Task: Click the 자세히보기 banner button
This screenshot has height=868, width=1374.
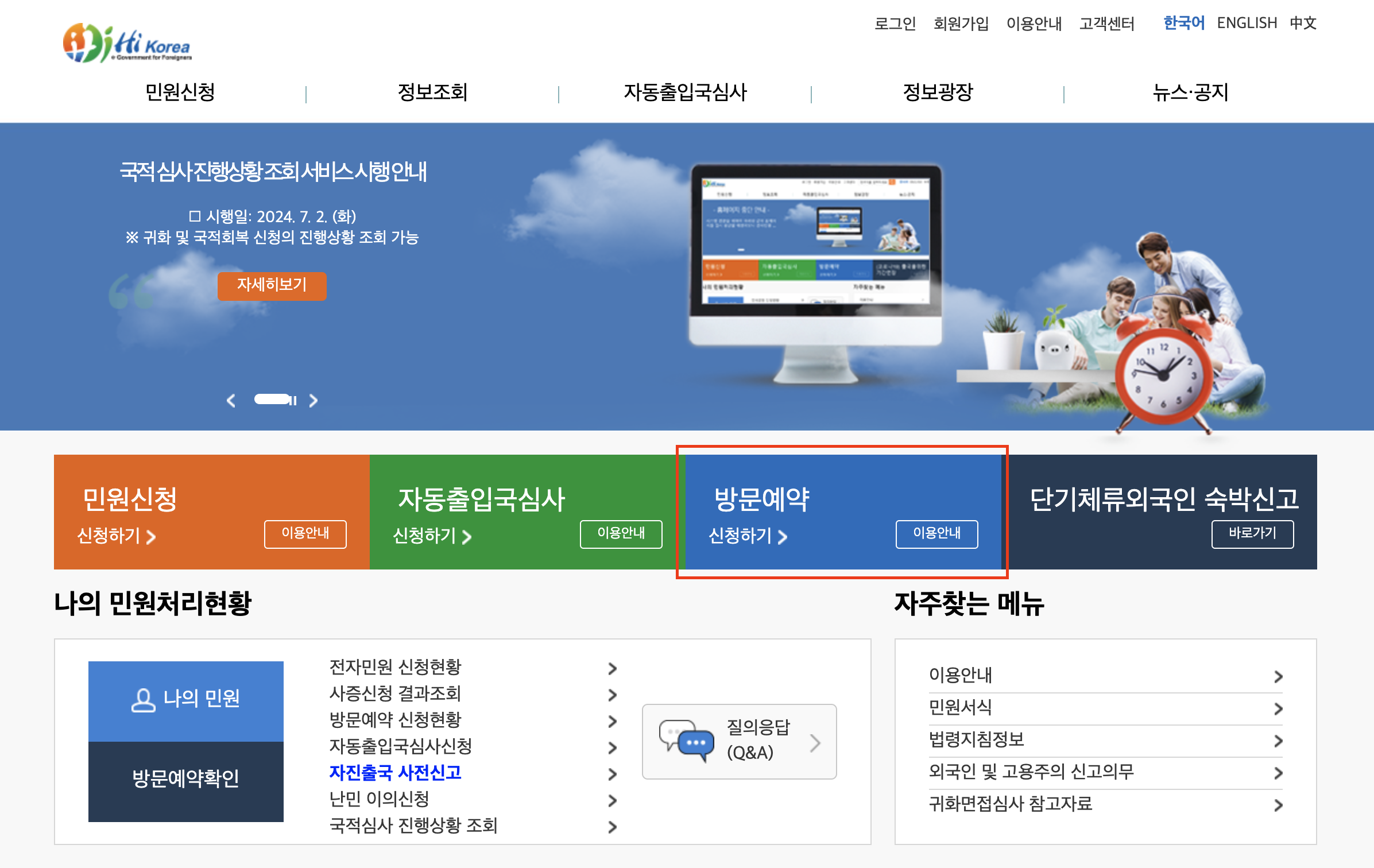Action: [x=272, y=285]
